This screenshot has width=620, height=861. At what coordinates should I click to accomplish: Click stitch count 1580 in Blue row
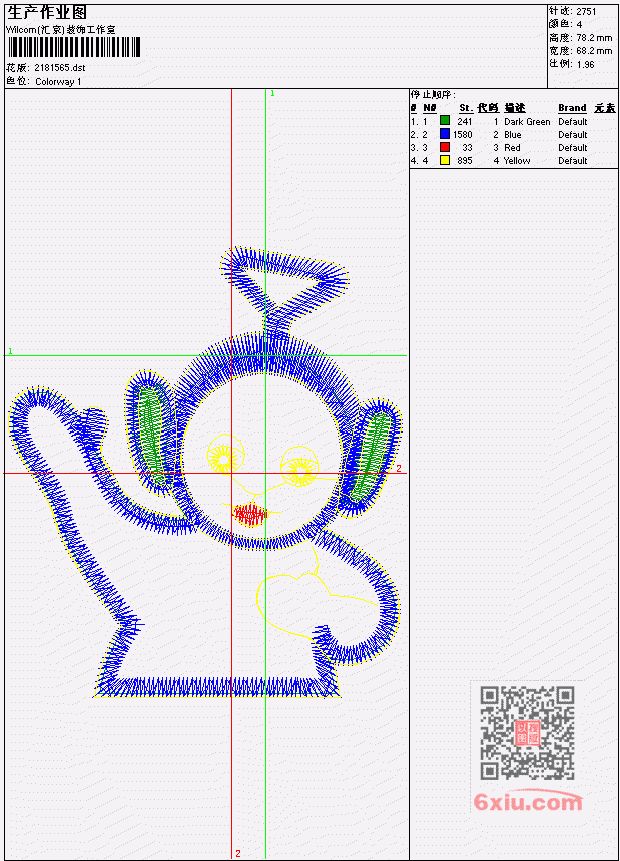click(462, 135)
